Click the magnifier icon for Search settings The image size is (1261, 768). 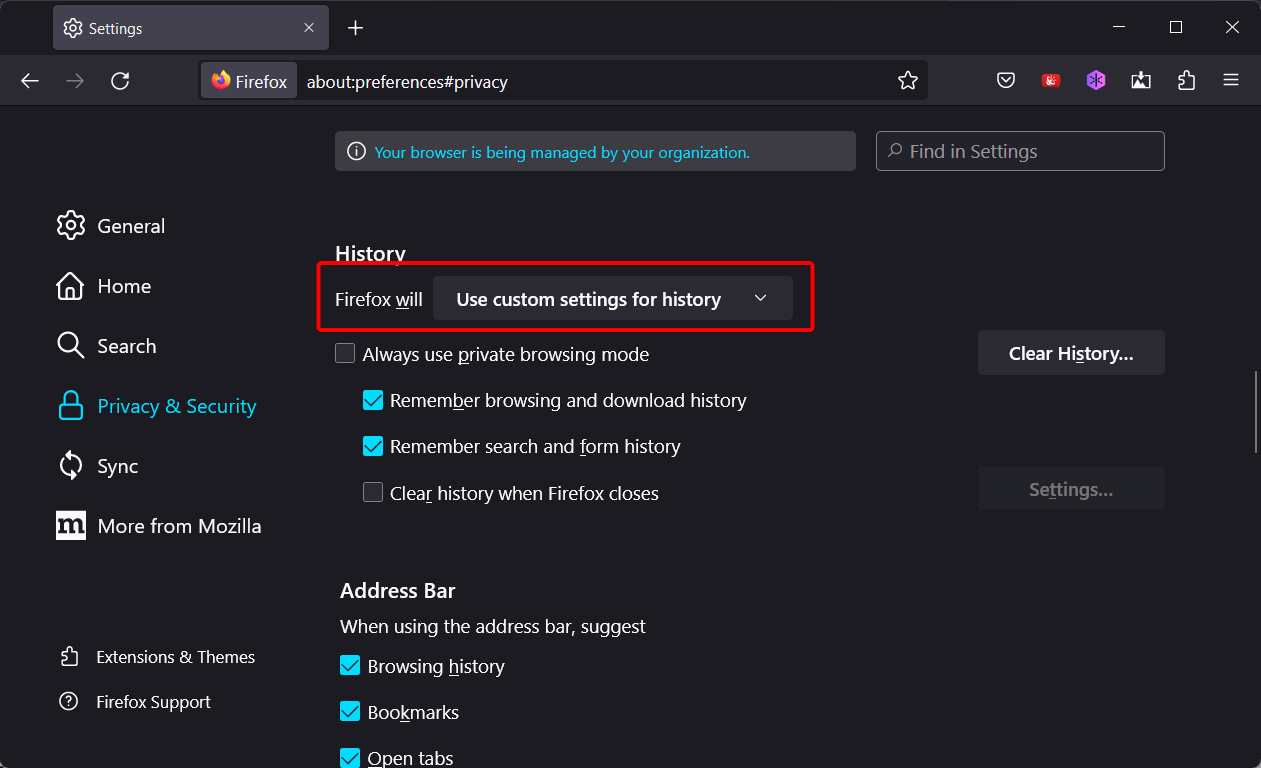tap(70, 346)
